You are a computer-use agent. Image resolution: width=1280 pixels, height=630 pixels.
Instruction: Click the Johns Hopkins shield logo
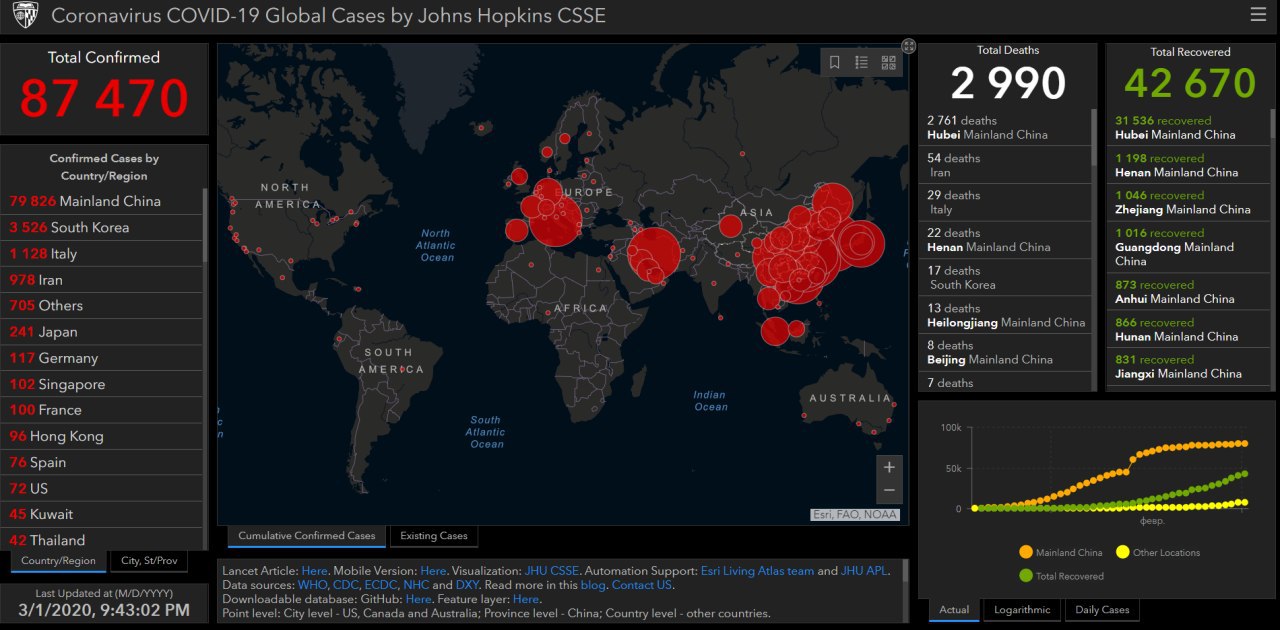click(25, 16)
